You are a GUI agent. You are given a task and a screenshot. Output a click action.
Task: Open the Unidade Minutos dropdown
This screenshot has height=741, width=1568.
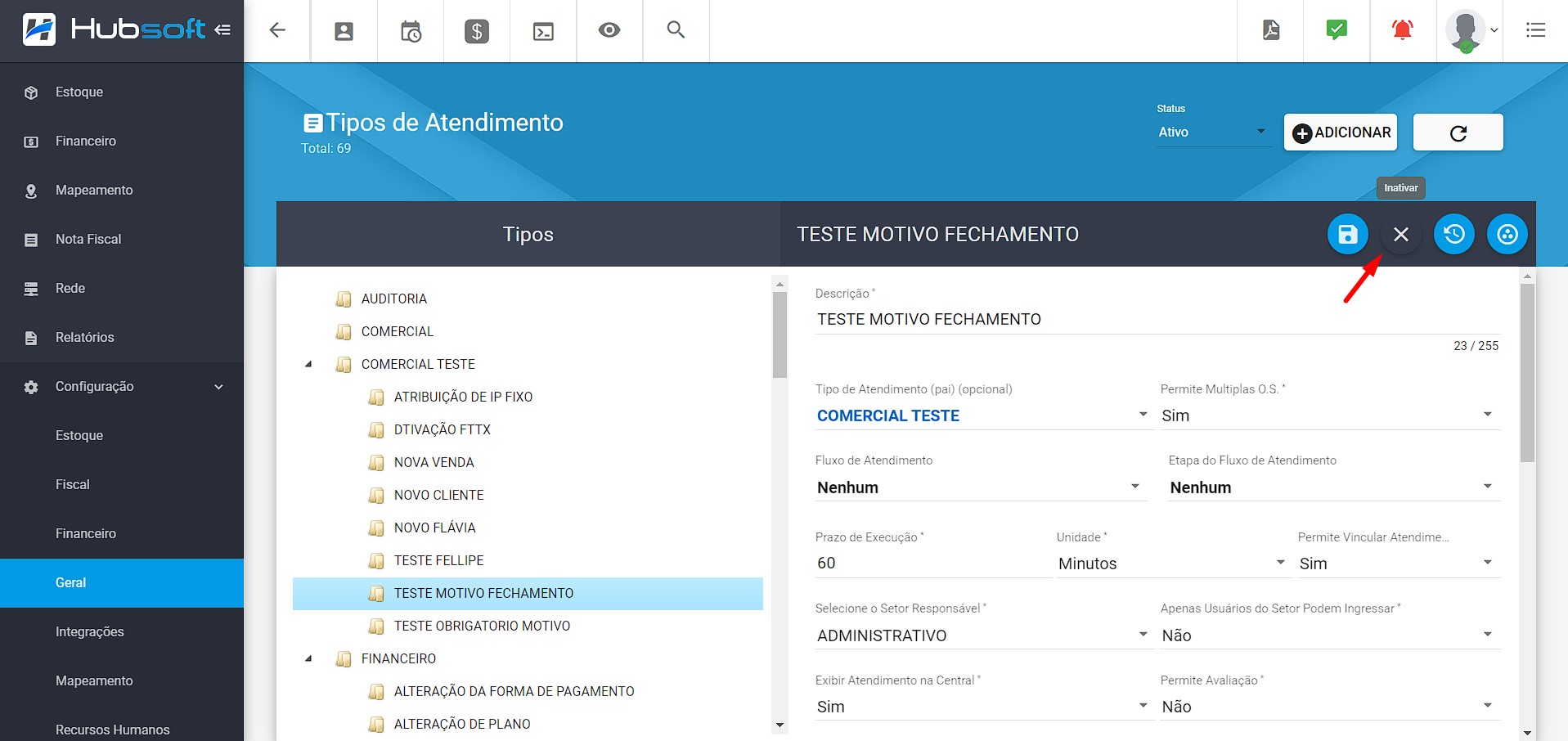coord(1174,563)
